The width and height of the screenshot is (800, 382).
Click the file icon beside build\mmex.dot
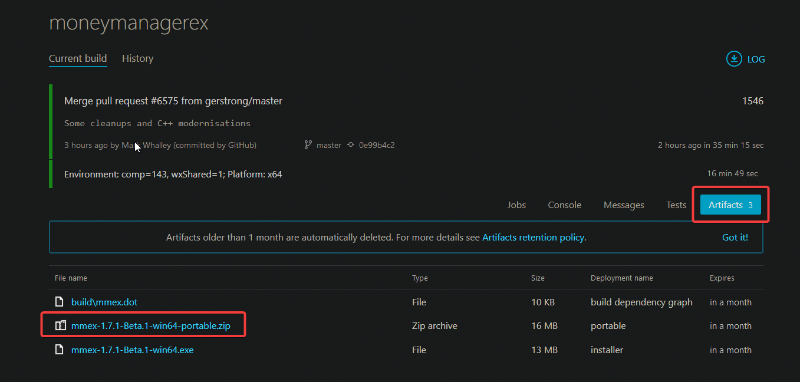pos(59,302)
